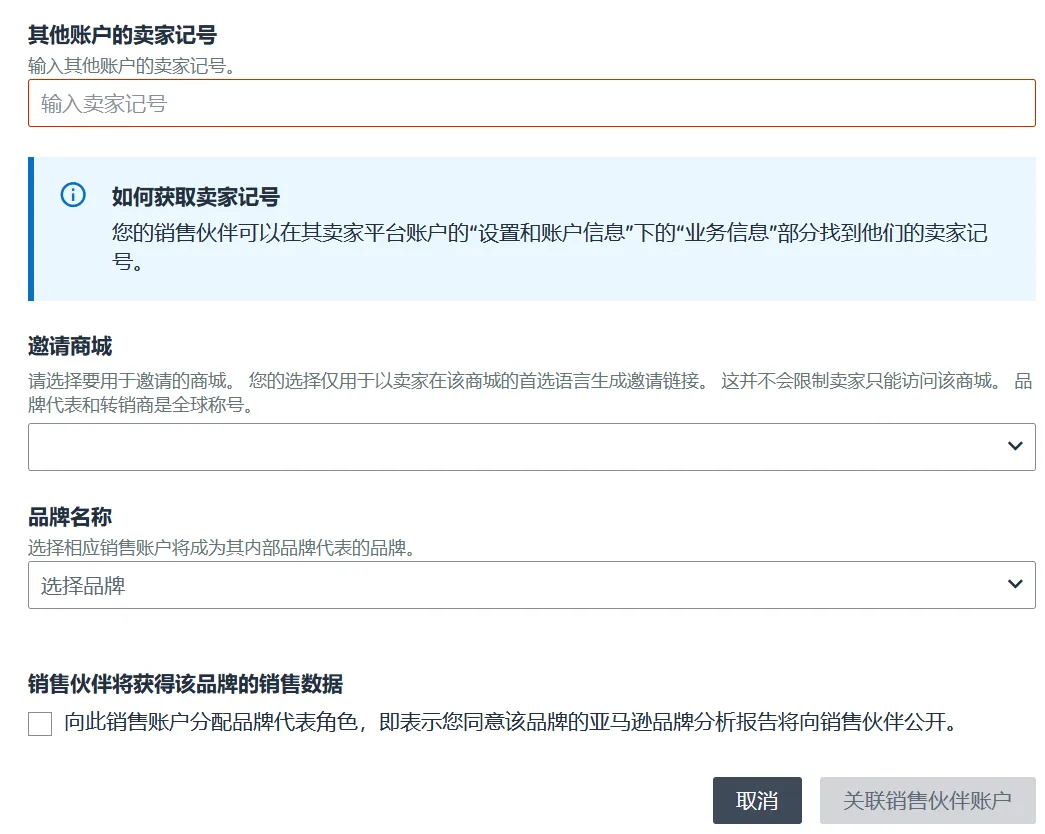Click the chevron arrow in 选择品牌 dropdown

point(1015,584)
